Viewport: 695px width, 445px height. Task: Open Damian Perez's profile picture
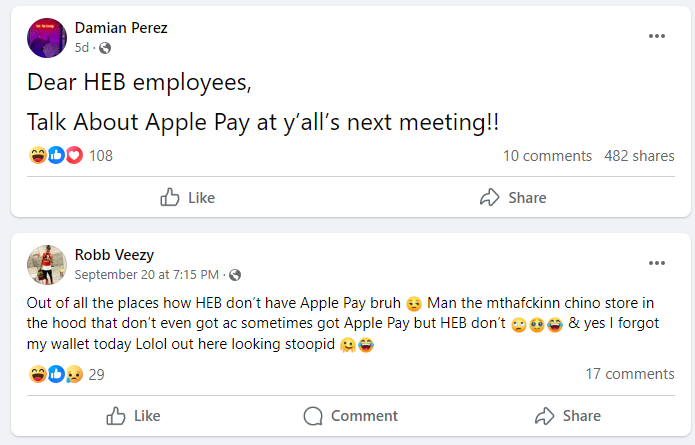click(x=47, y=37)
